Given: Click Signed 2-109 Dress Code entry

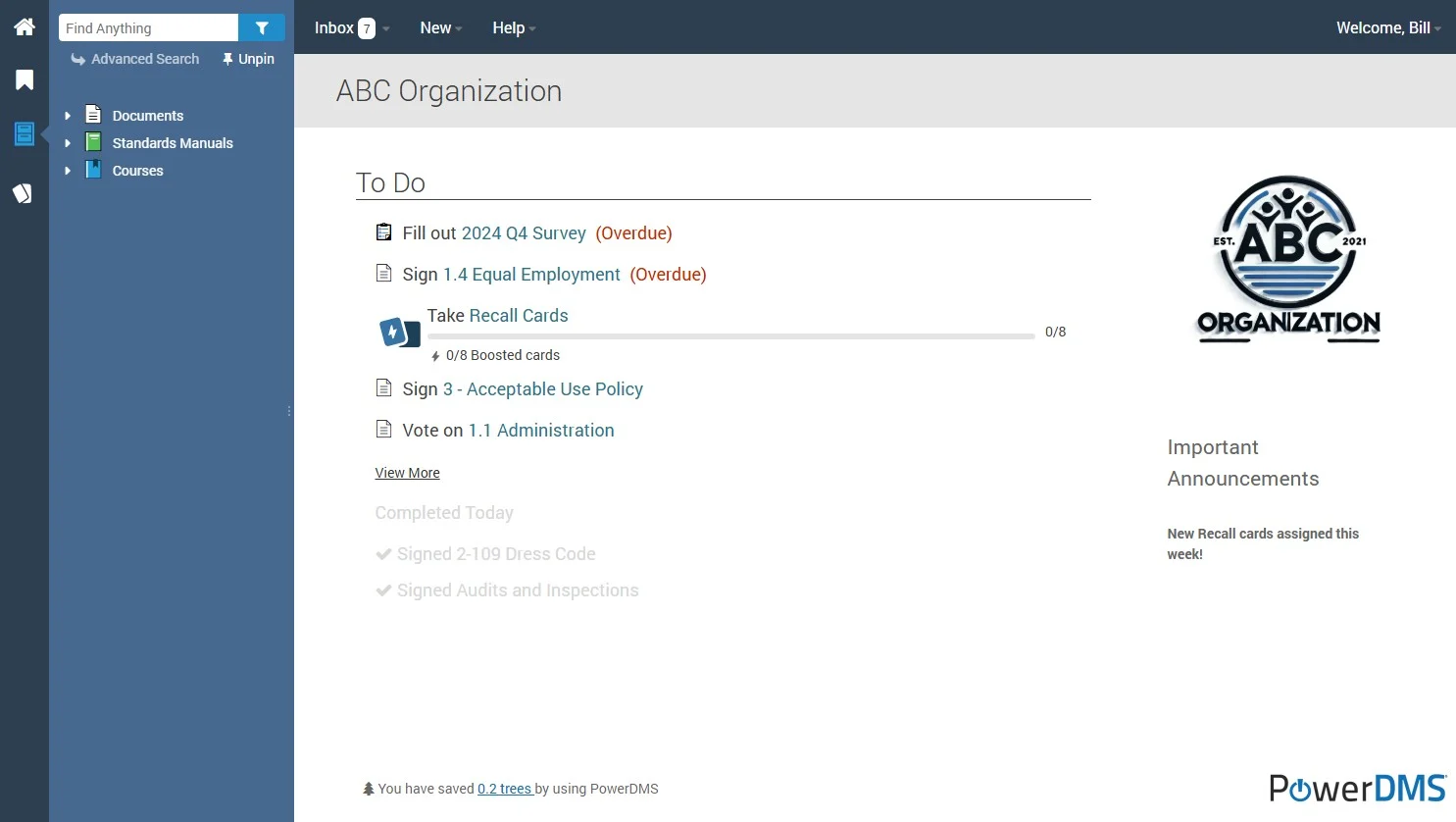Looking at the screenshot, I should click(496, 553).
